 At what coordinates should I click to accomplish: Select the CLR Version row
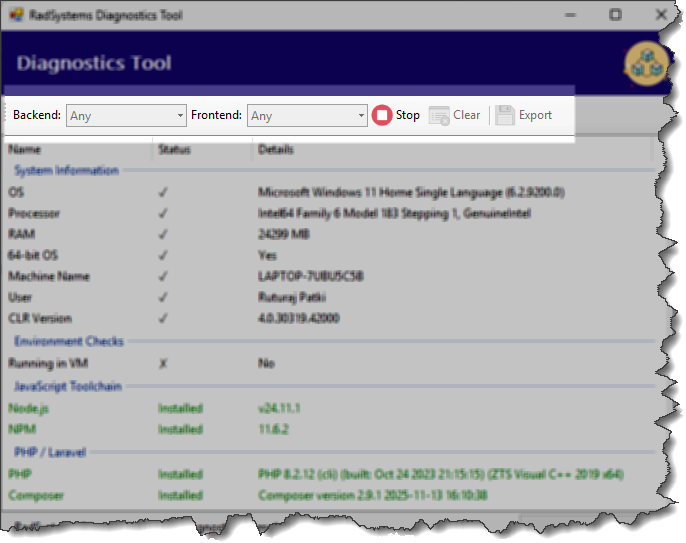tap(40, 319)
